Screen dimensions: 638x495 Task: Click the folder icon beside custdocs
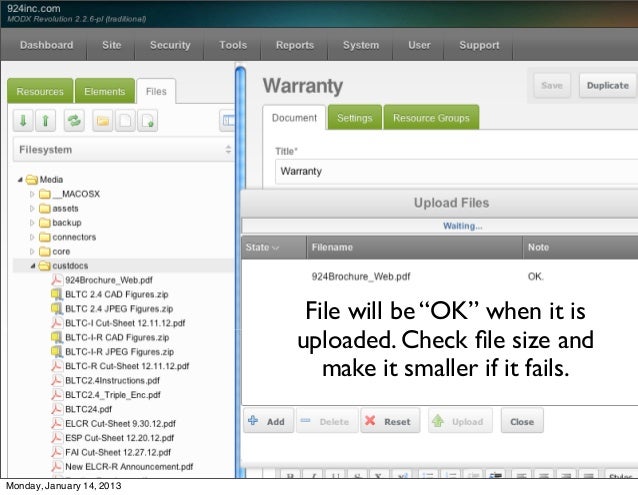44,266
